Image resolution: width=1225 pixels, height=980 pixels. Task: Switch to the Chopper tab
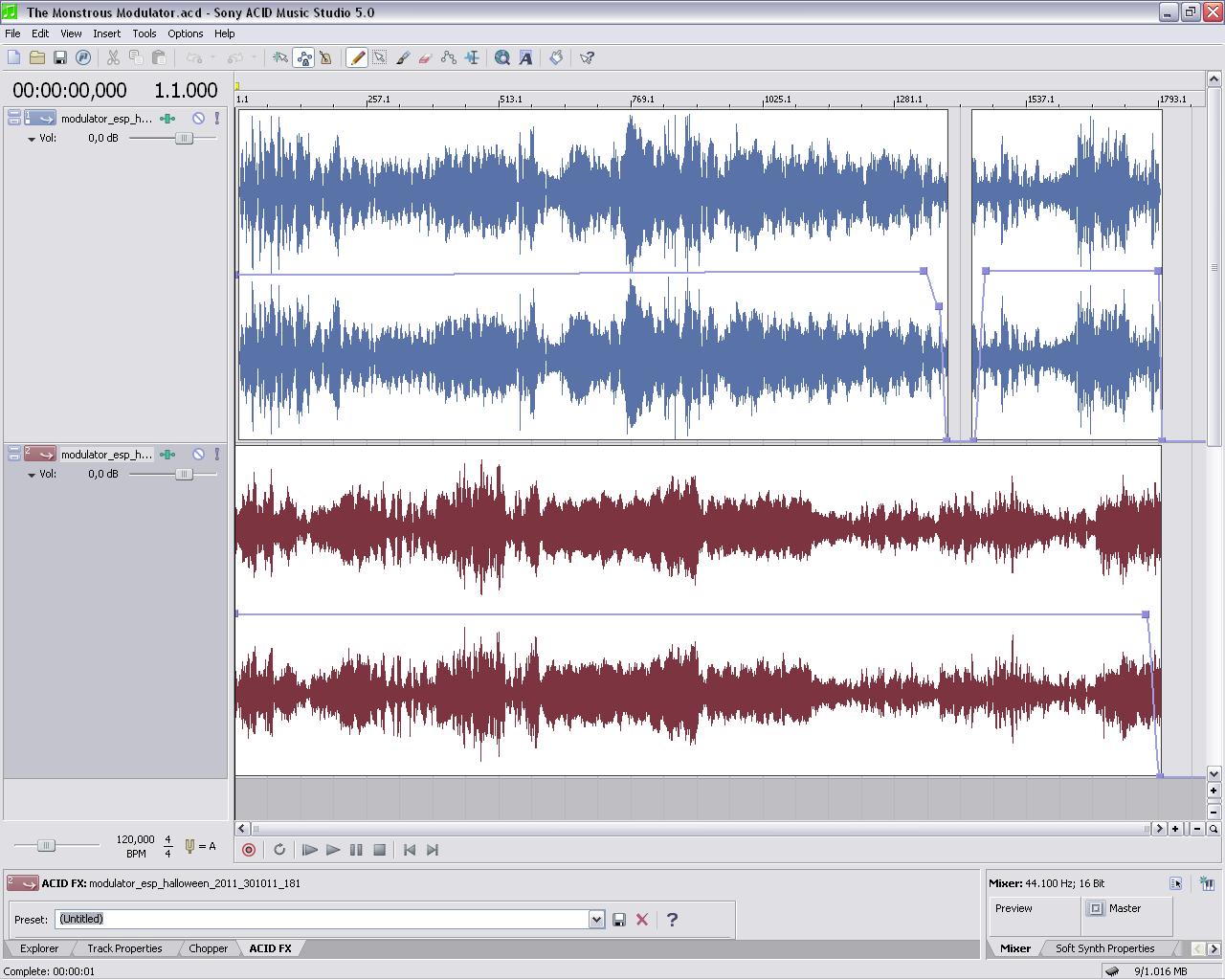[209, 948]
